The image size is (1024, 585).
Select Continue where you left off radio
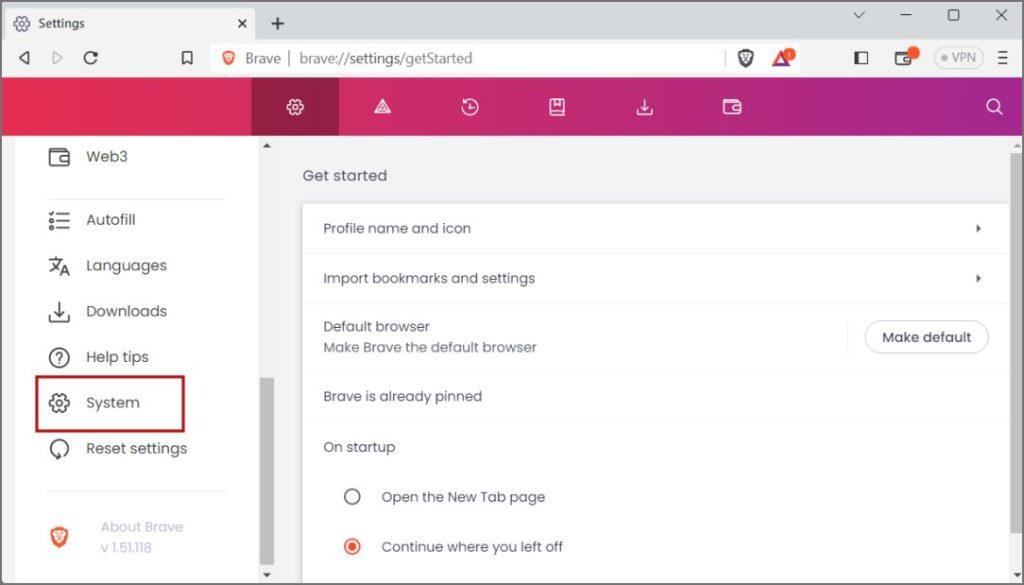pyautogui.click(x=352, y=546)
